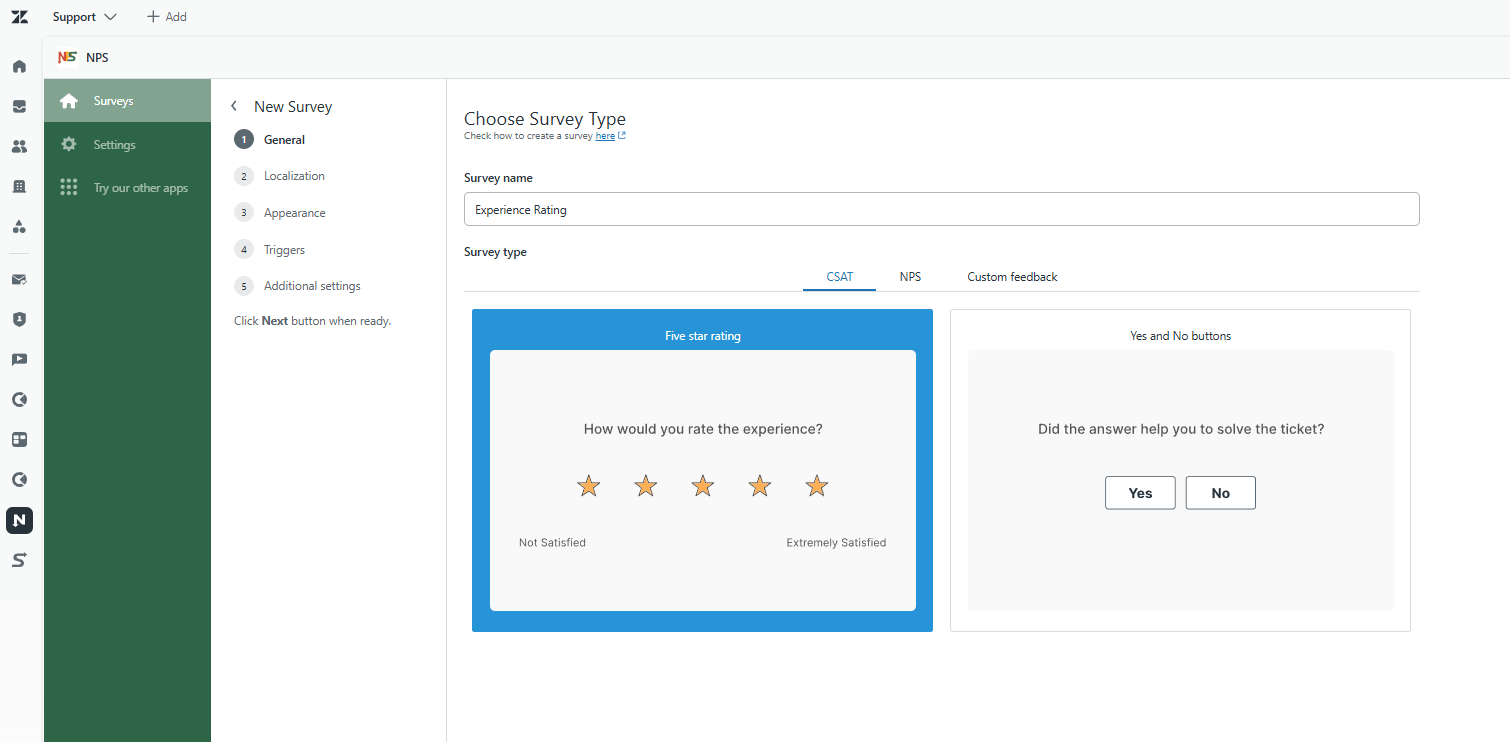Viewport: 1510px width, 742px height.
Task: Open the Settings menu item
Action: 127,145
